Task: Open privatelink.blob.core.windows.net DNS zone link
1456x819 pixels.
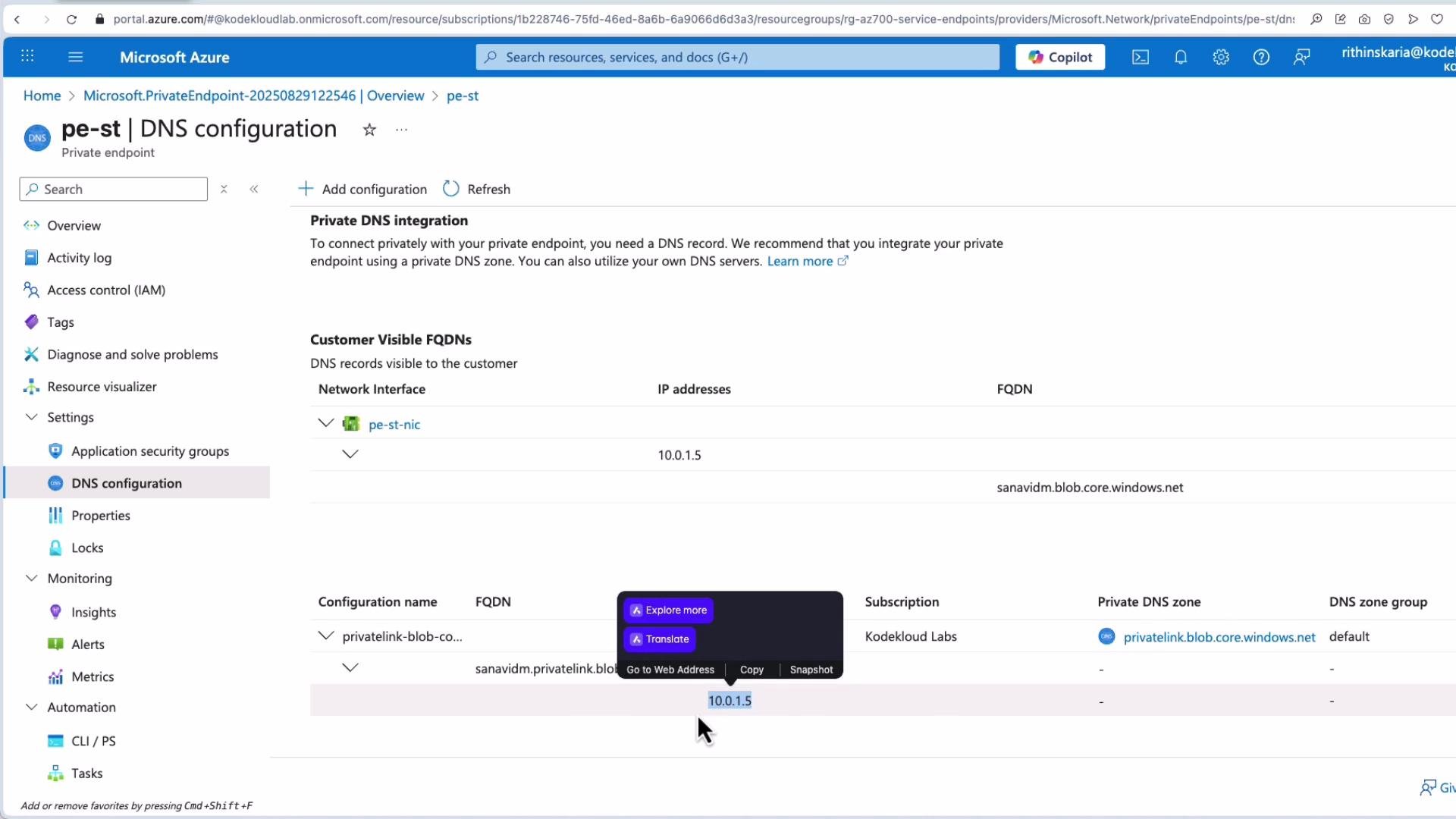Action: (x=1219, y=637)
